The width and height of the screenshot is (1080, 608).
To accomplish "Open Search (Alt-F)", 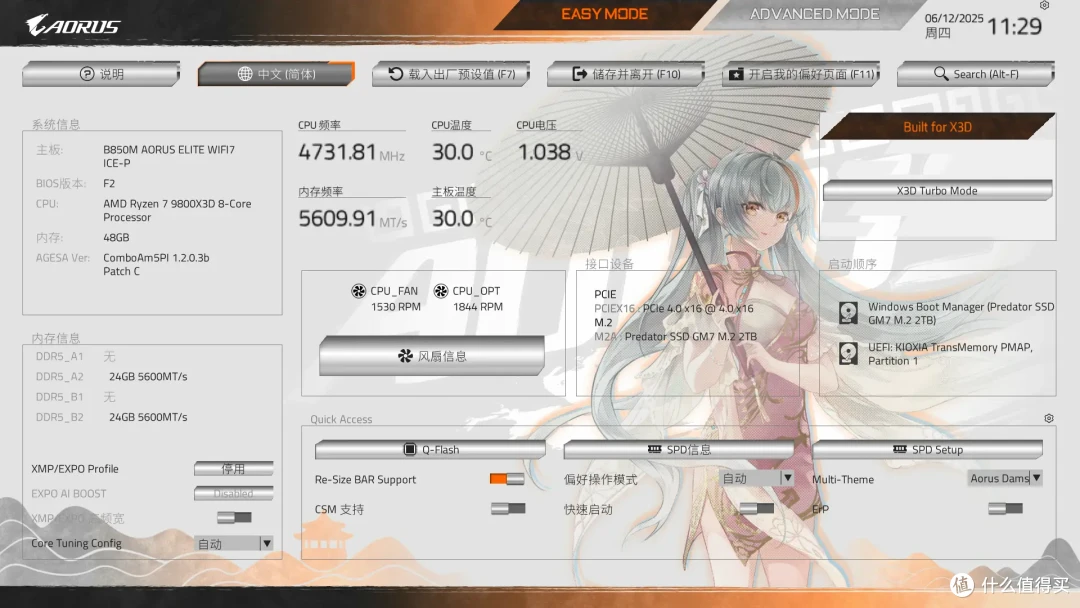I will click(x=976, y=74).
